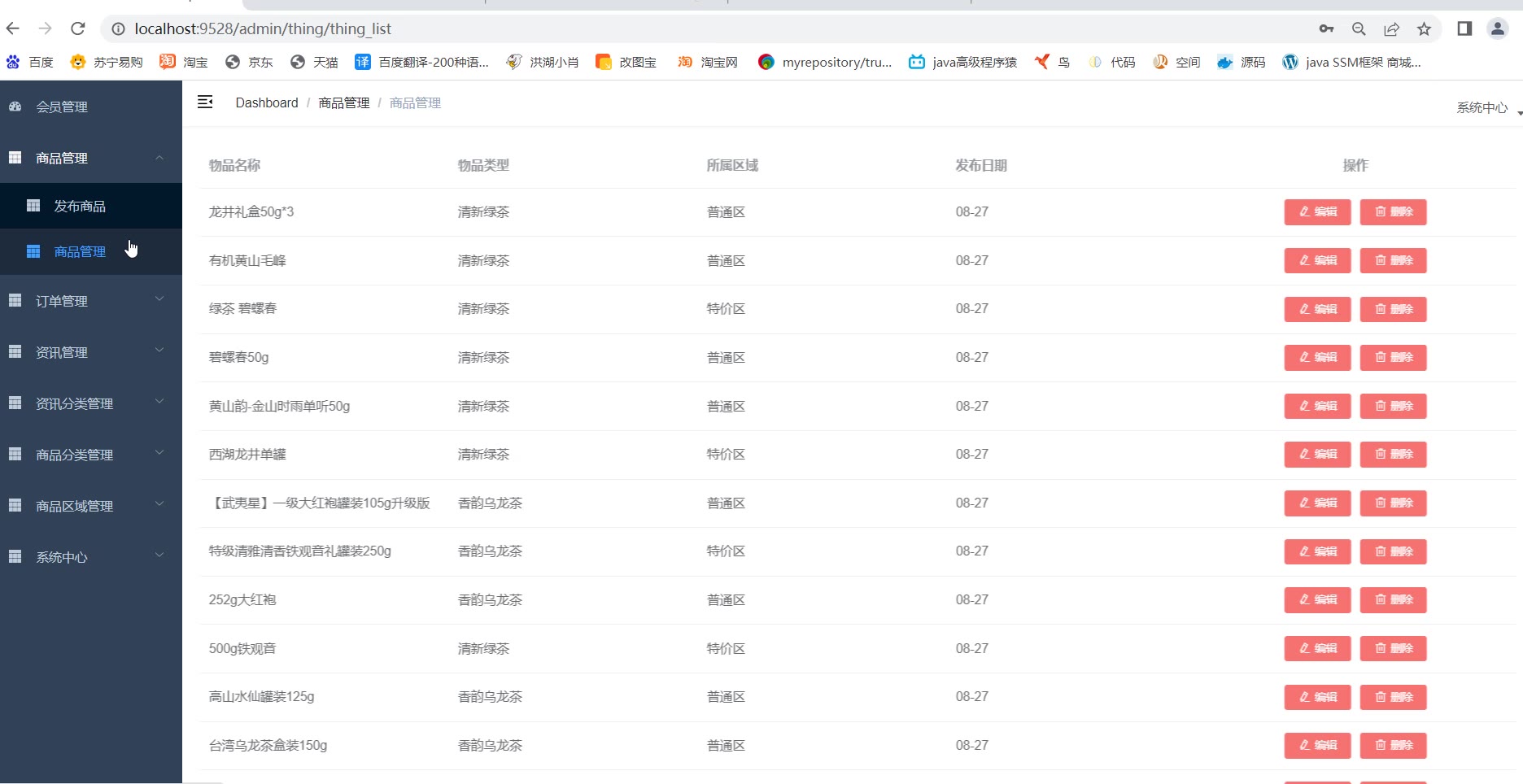
Task: Select 发布商品 submenu item
Action: [91, 206]
